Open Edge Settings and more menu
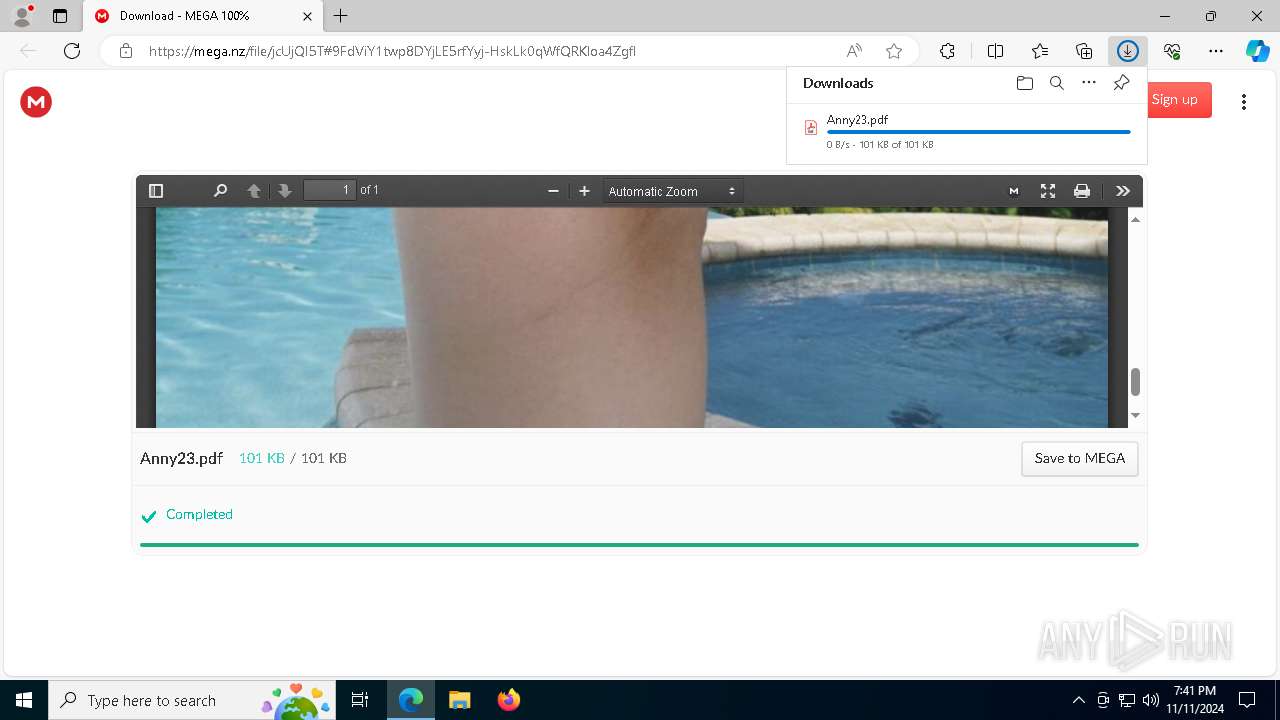 [x=1216, y=51]
